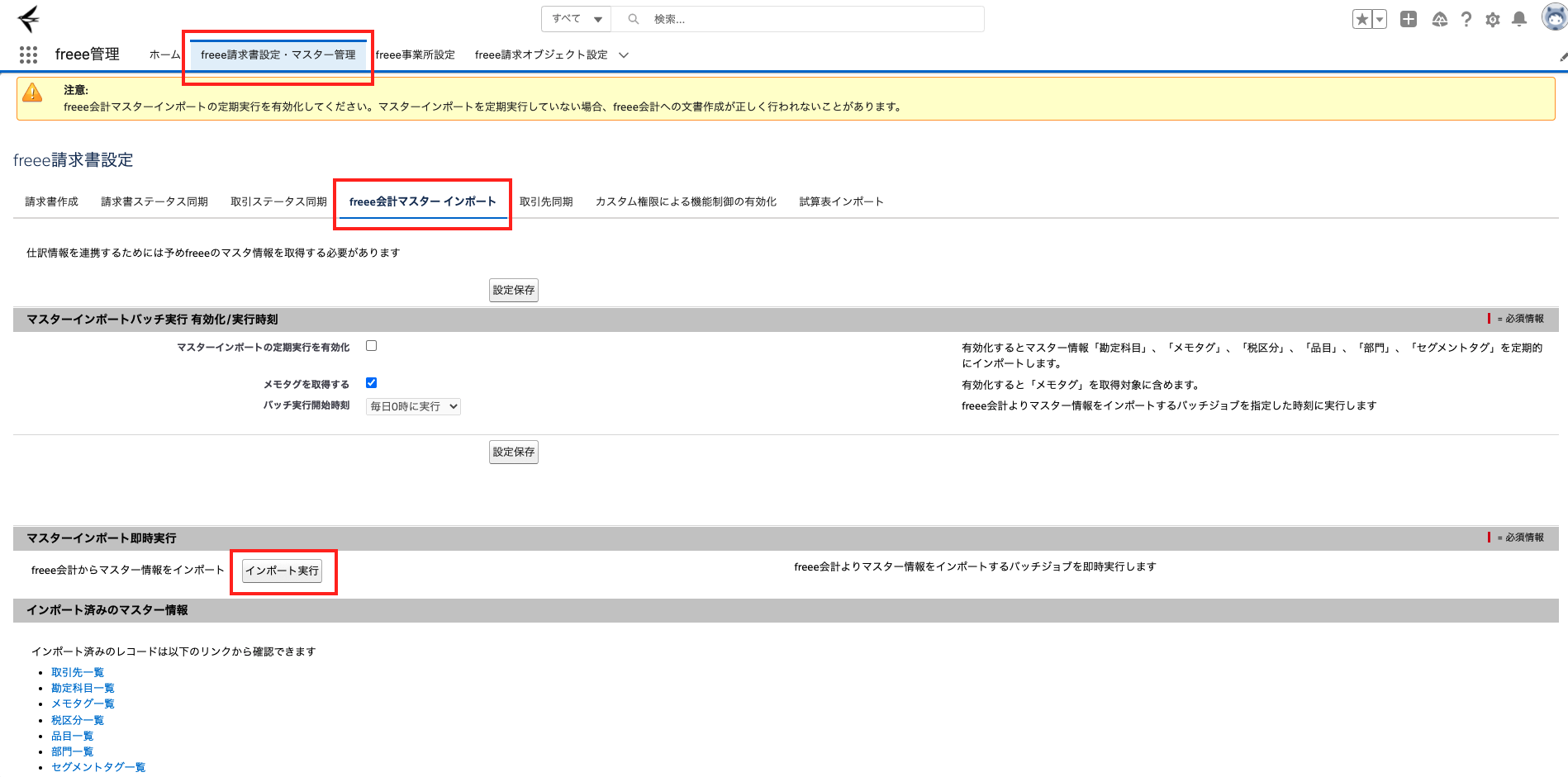The width and height of the screenshot is (1568, 777).
Task: Open the Favorites star icon
Action: click(x=1362, y=19)
